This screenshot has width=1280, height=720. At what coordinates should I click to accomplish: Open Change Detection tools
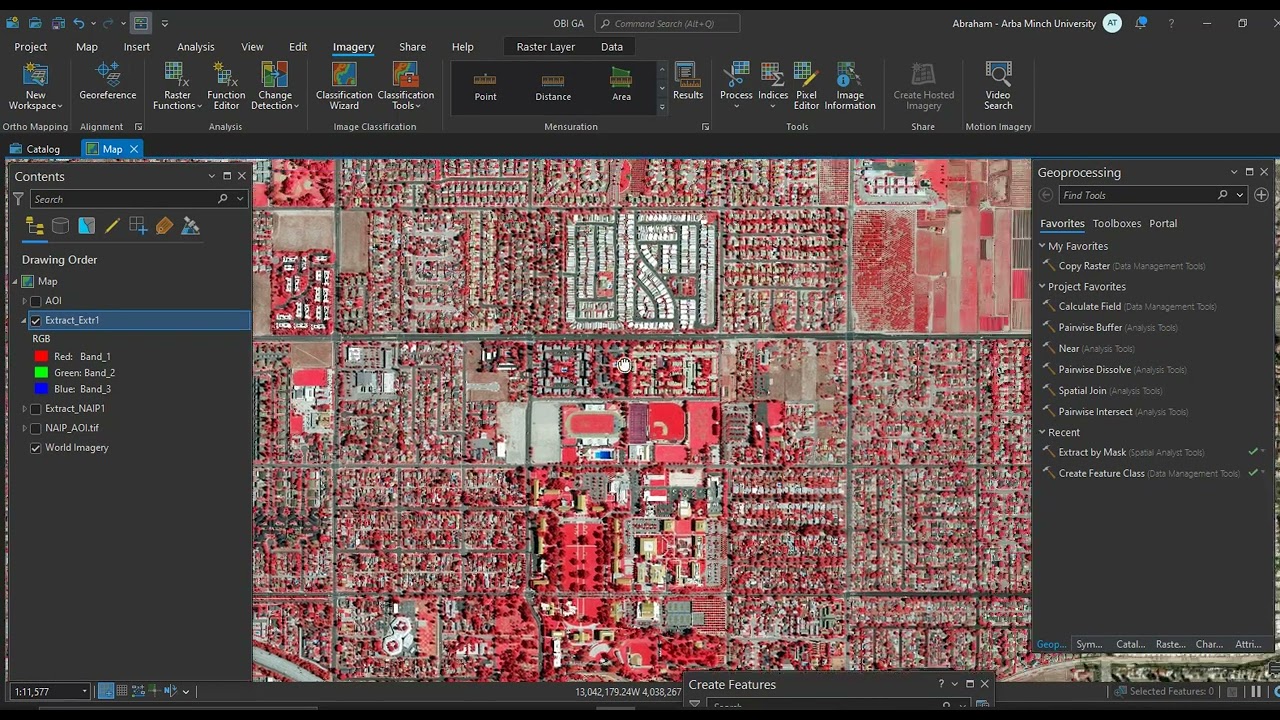point(275,86)
